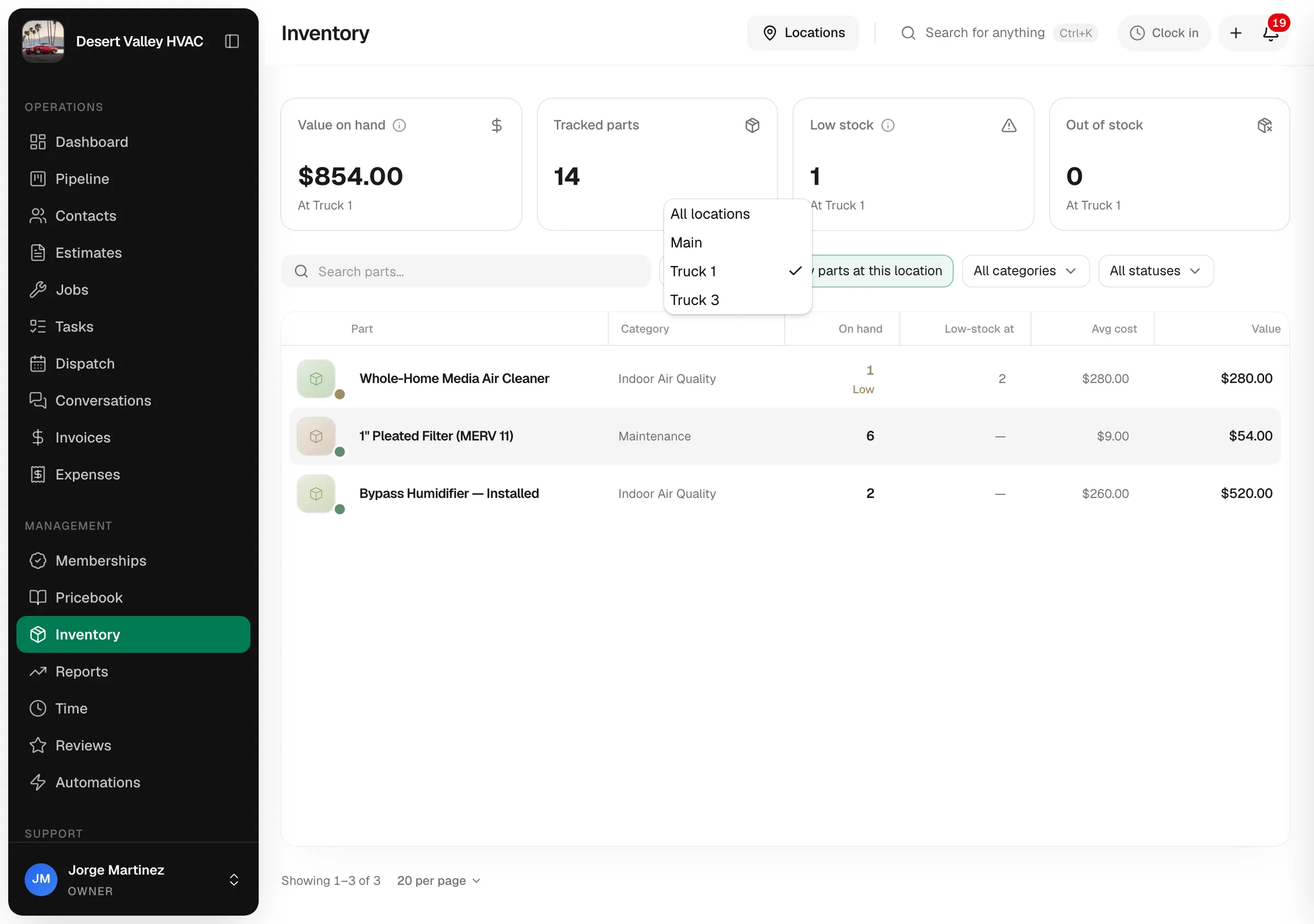Show Value on hand info tooltip icon

[x=400, y=125]
